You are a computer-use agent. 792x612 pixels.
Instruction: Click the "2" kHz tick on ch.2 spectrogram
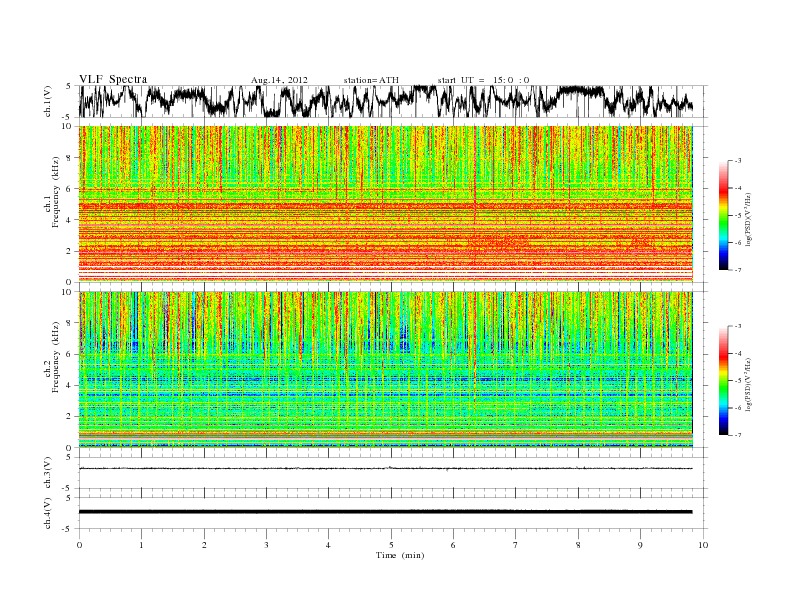(x=70, y=417)
